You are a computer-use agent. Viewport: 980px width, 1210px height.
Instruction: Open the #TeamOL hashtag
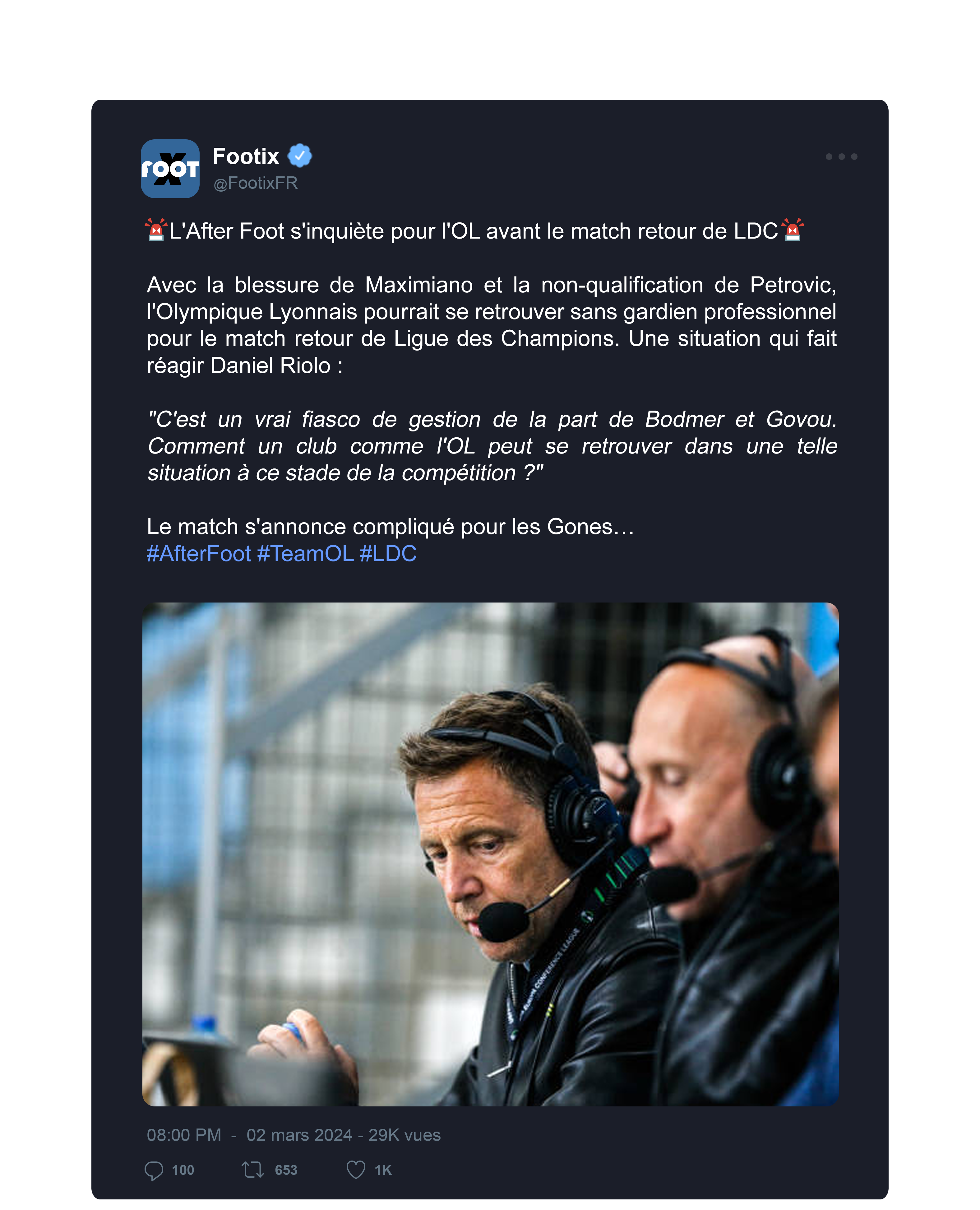point(305,554)
